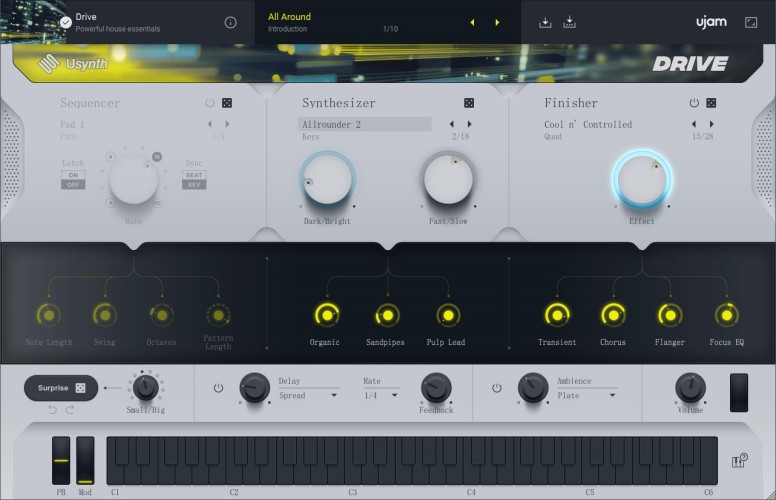Viewport: 776px width, 500px height.
Task: Toggle the Delay power button
Action: click(218, 388)
